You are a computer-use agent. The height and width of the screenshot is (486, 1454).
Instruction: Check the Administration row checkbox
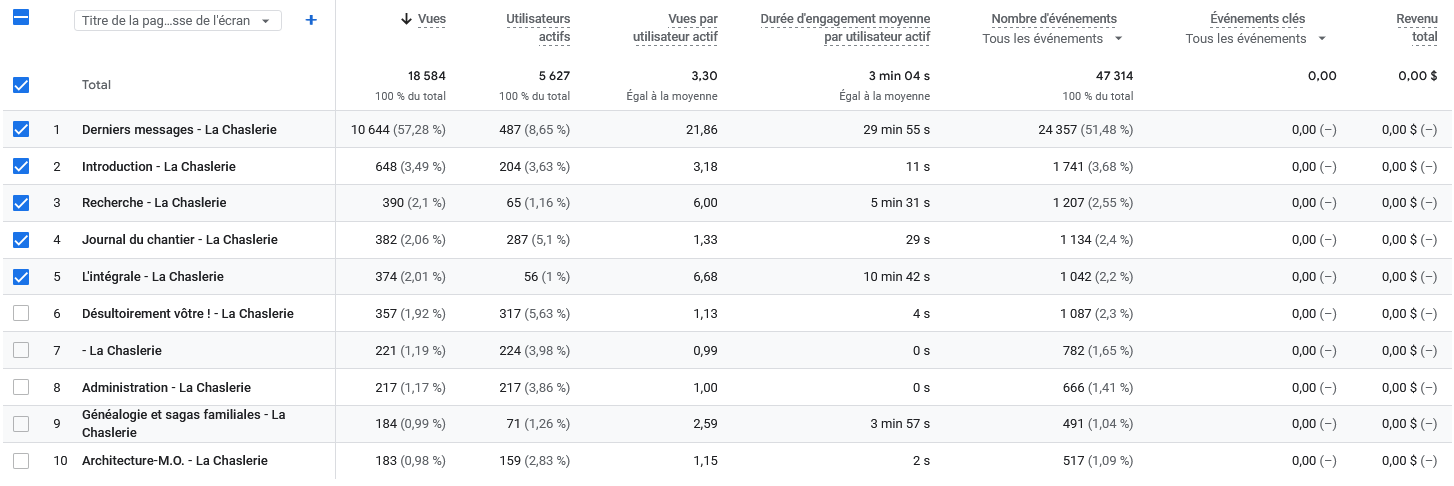(21, 387)
